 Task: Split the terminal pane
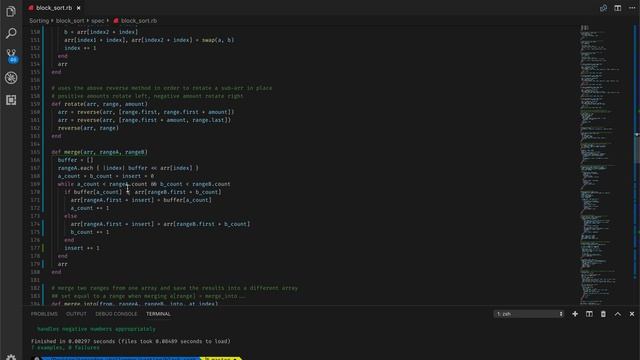pos(589,314)
